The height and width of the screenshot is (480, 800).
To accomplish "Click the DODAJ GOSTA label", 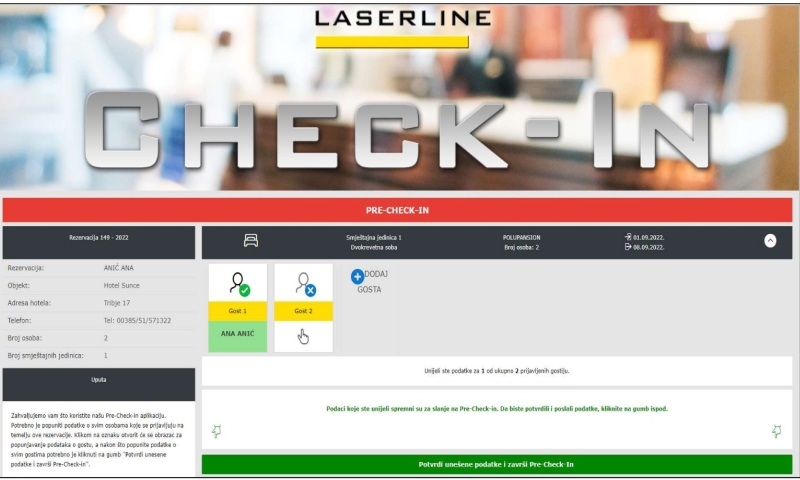I will coord(372,282).
